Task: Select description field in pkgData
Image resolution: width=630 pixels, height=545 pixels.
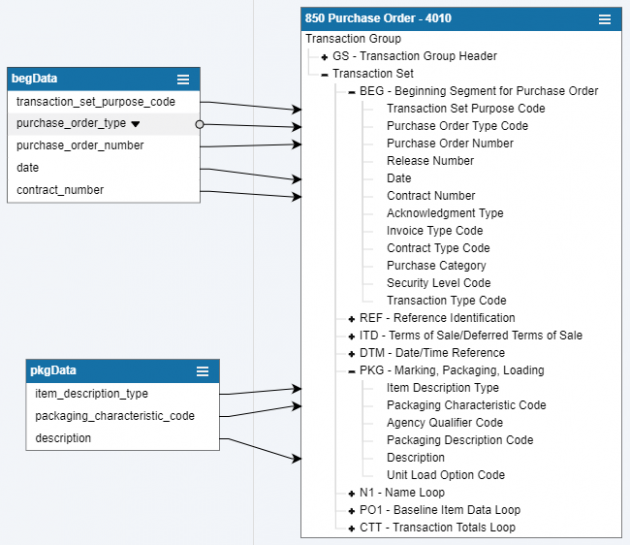Action: (123, 438)
